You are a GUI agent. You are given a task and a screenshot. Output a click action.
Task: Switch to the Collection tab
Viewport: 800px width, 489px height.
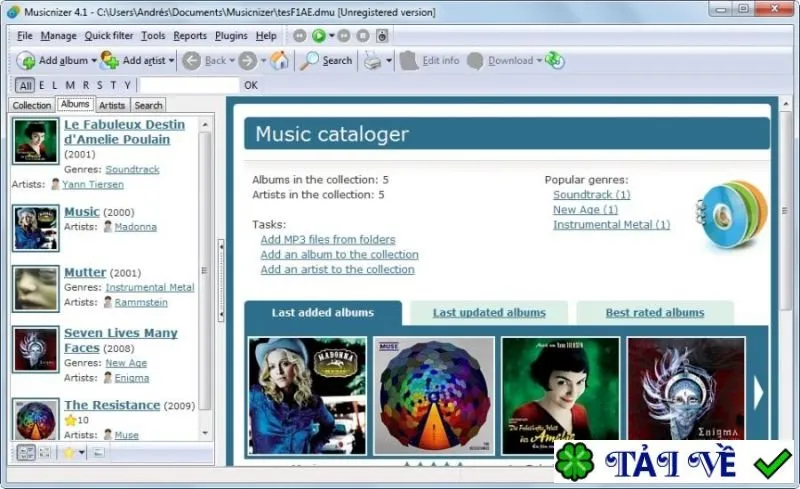coord(32,105)
